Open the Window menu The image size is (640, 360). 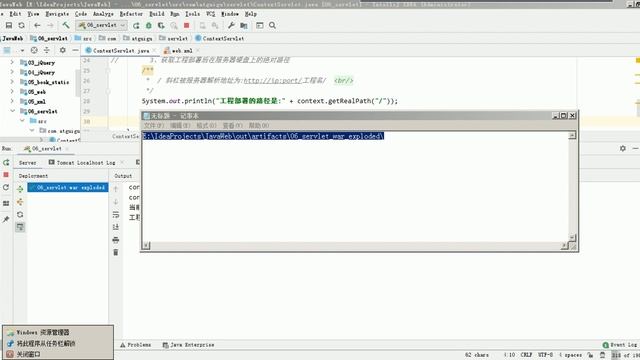point(230,13)
